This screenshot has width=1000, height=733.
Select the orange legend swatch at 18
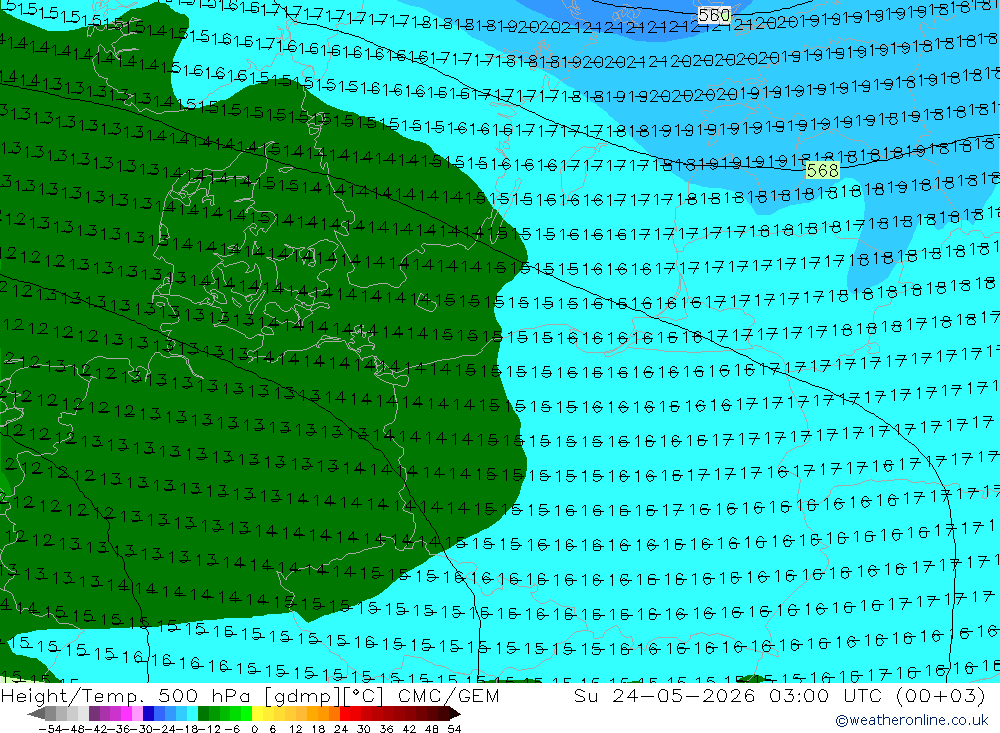[323, 714]
